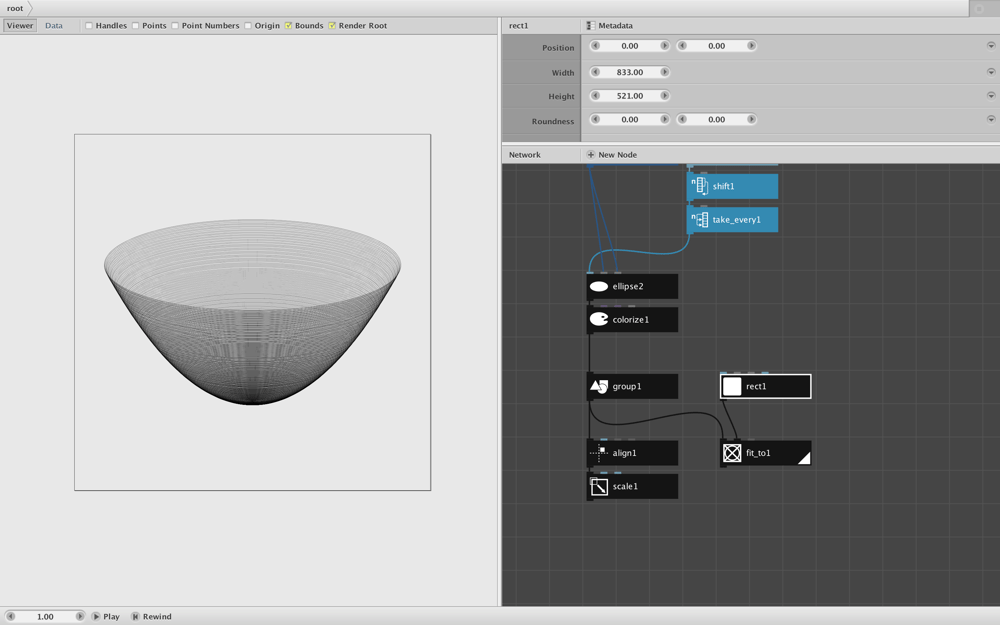Click the shift1 node icon
1000x625 pixels.
700,186
